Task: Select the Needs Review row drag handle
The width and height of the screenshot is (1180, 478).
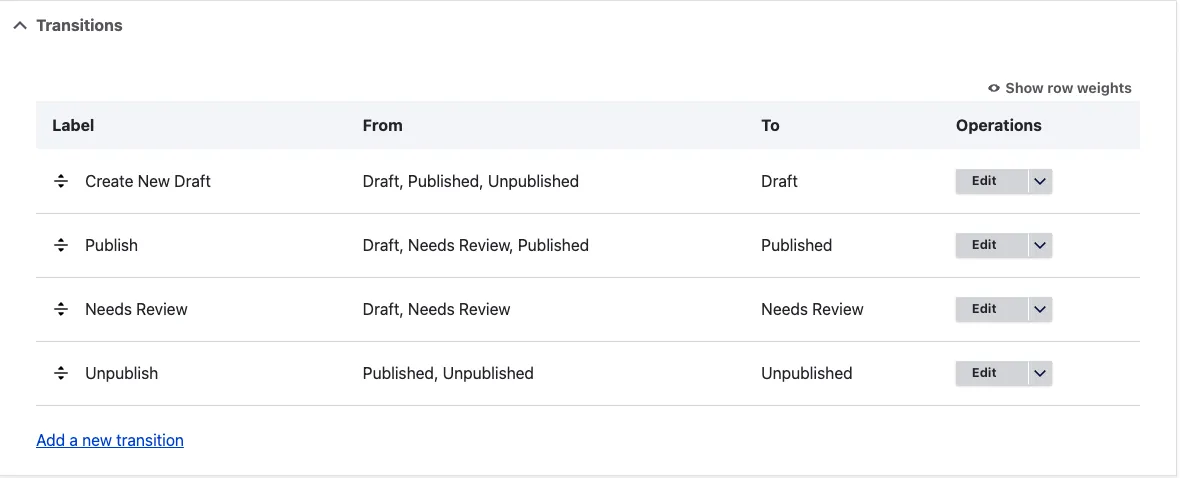Action: pyautogui.click(x=61, y=309)
